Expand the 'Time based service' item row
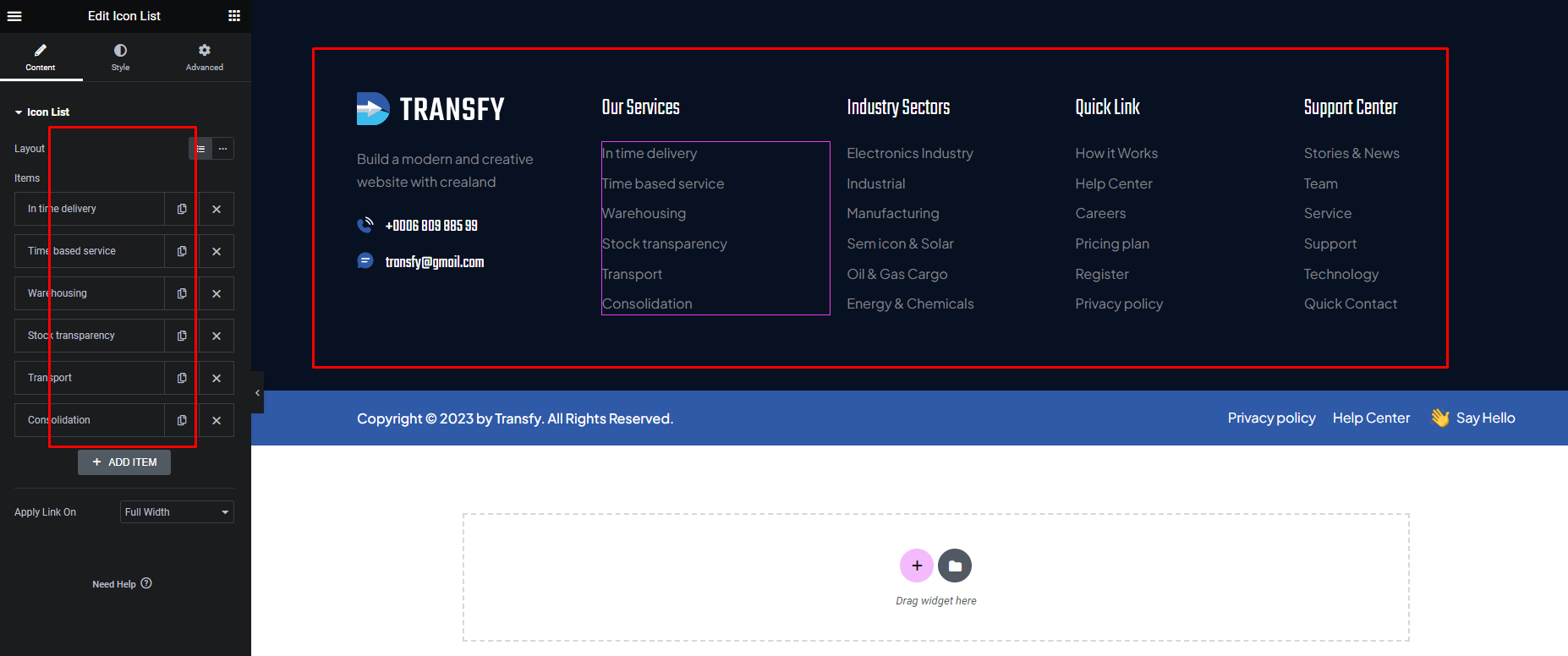Screen dimensions: 1568x656 89,251
